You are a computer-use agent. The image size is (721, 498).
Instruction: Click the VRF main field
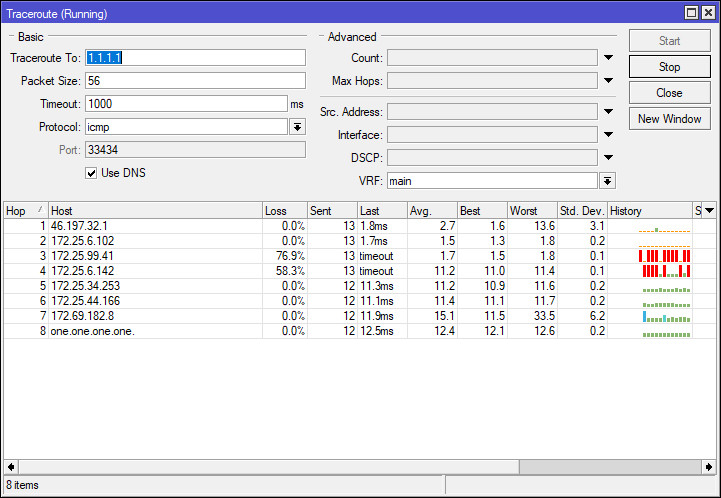tap(492, 181)
